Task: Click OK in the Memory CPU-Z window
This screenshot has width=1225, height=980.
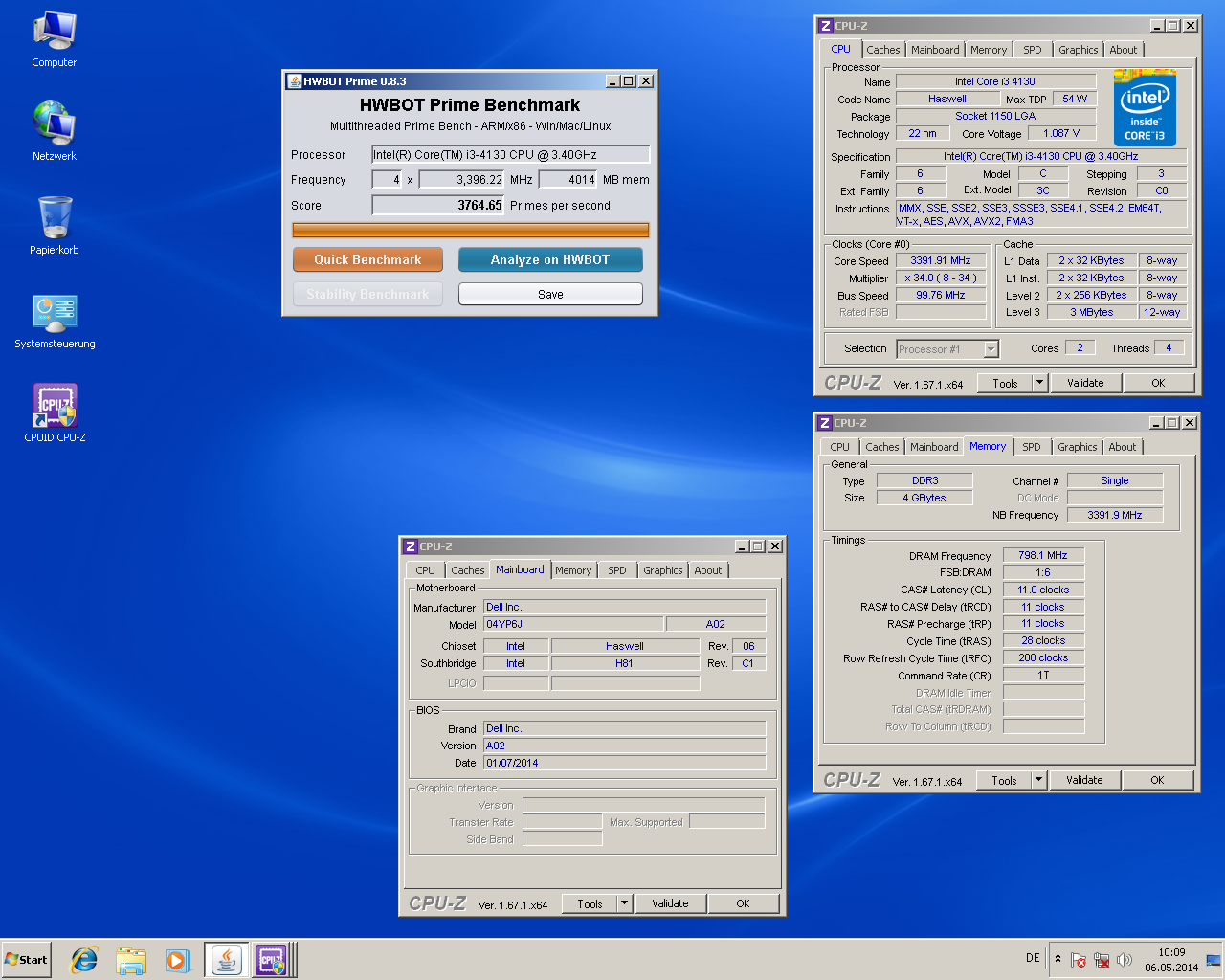Action: (x=1157, y=780)
